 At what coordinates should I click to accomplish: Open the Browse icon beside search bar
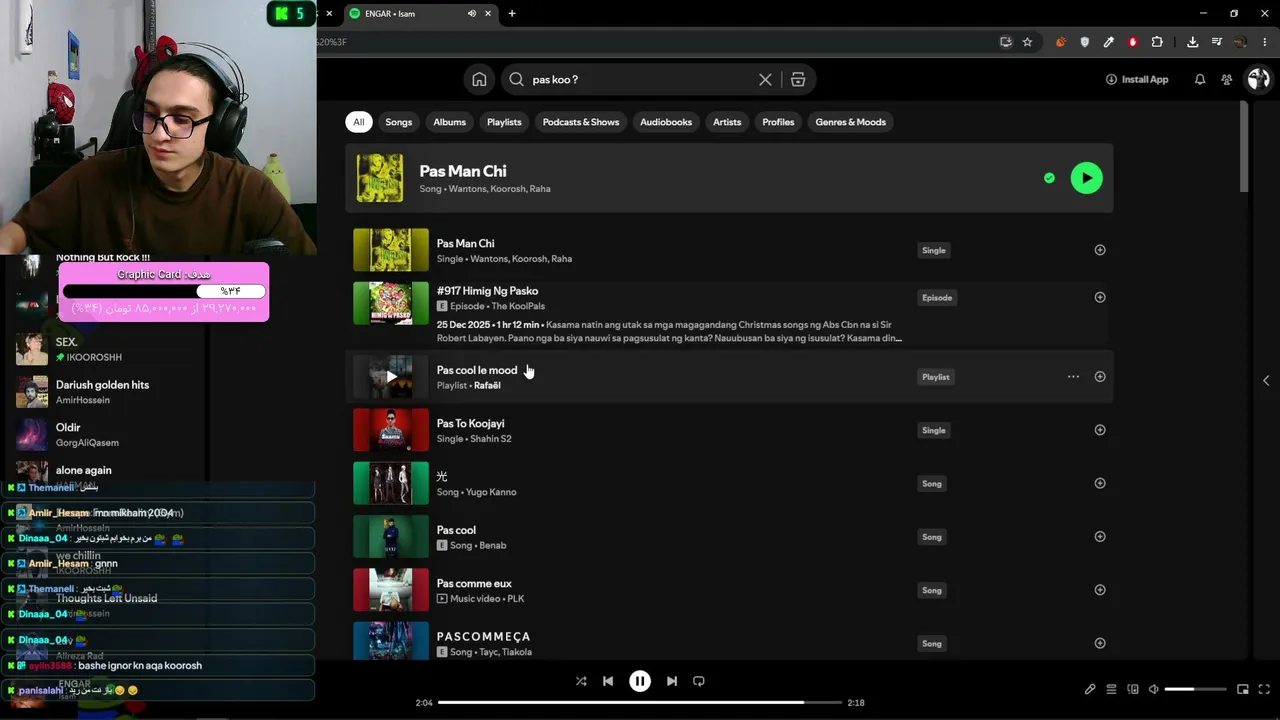[798, 80]
